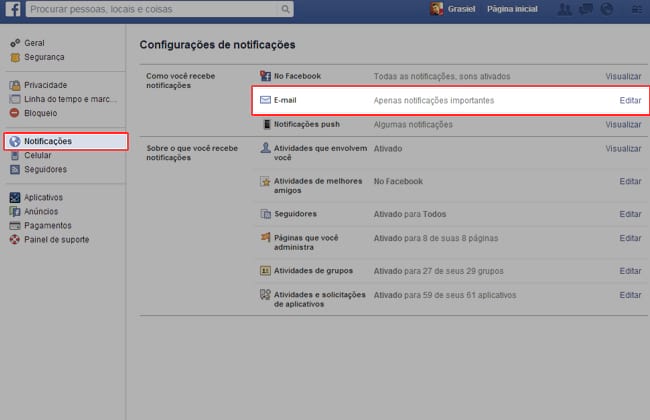
Task: Click the search magnifier icon
Action: point(285,9)
